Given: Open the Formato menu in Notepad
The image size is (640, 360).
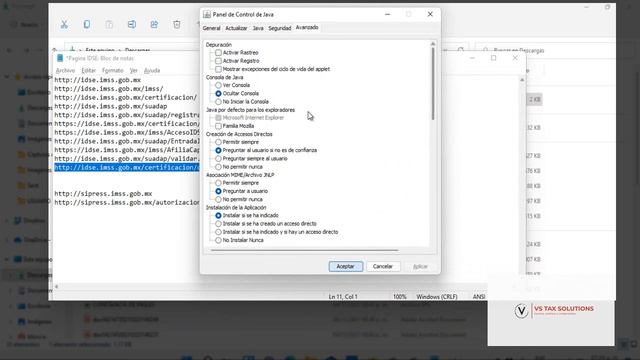Looking at the screenshot, I should (113, 71).
